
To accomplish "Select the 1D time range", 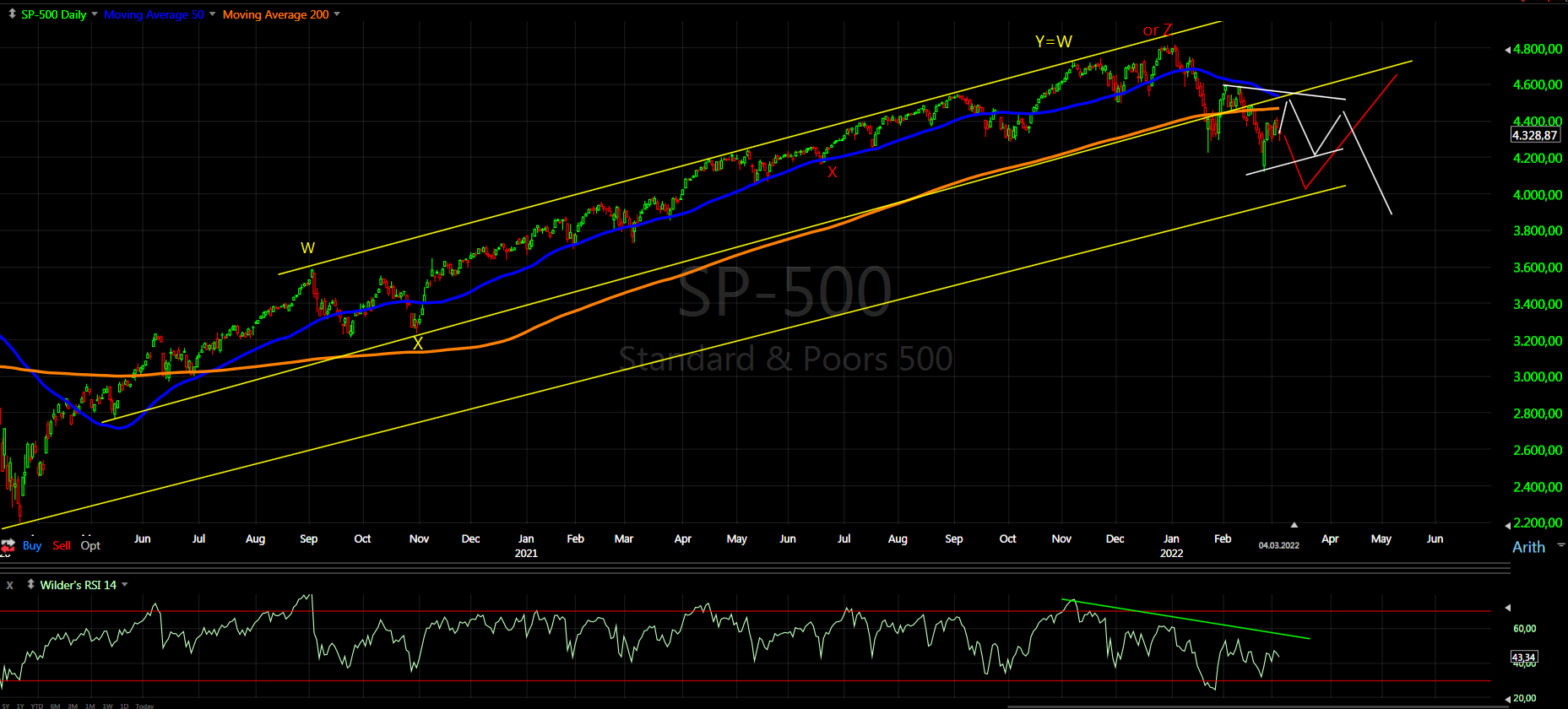I will tap(124, 706).
